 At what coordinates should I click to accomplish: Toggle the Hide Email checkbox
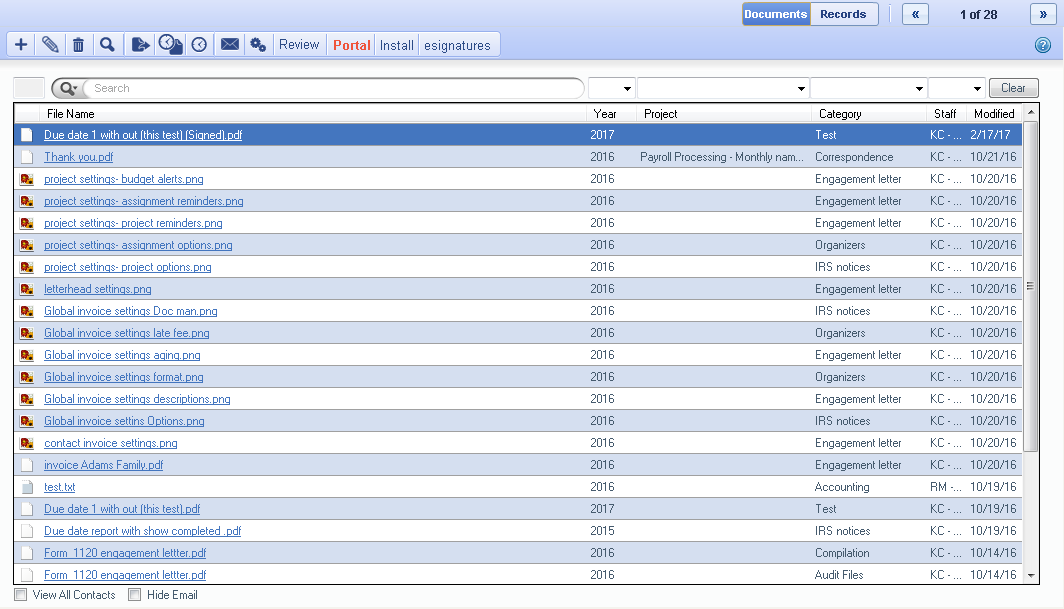(x=135, y=595)
